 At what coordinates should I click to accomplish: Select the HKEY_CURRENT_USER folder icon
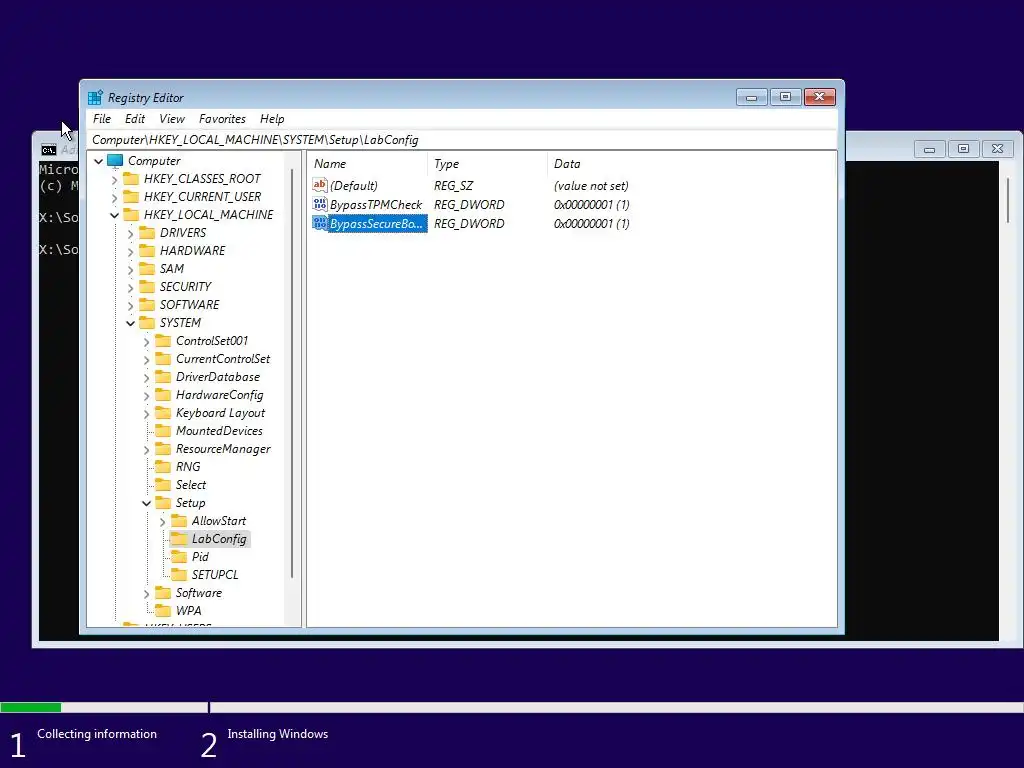coord(131,197)
